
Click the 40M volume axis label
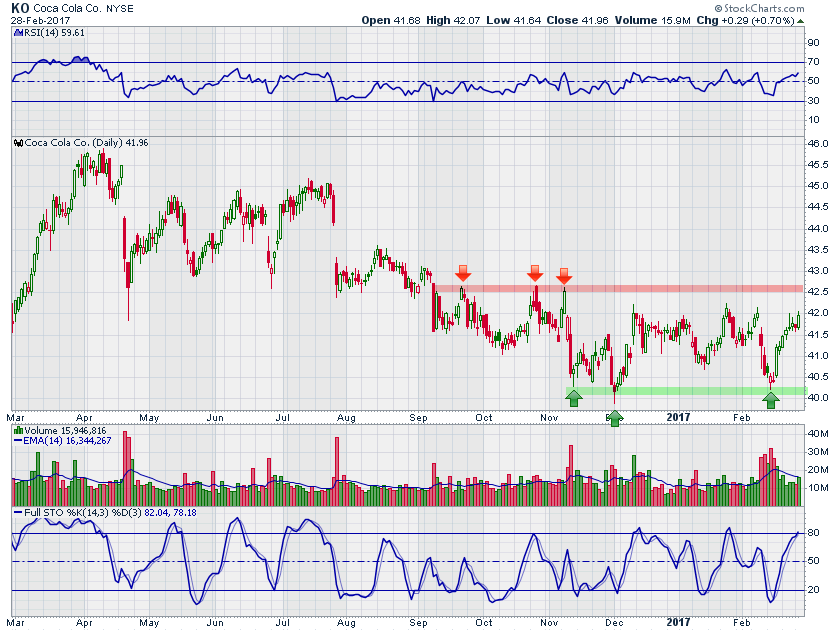pyautogui.click(x=818, y=433)
